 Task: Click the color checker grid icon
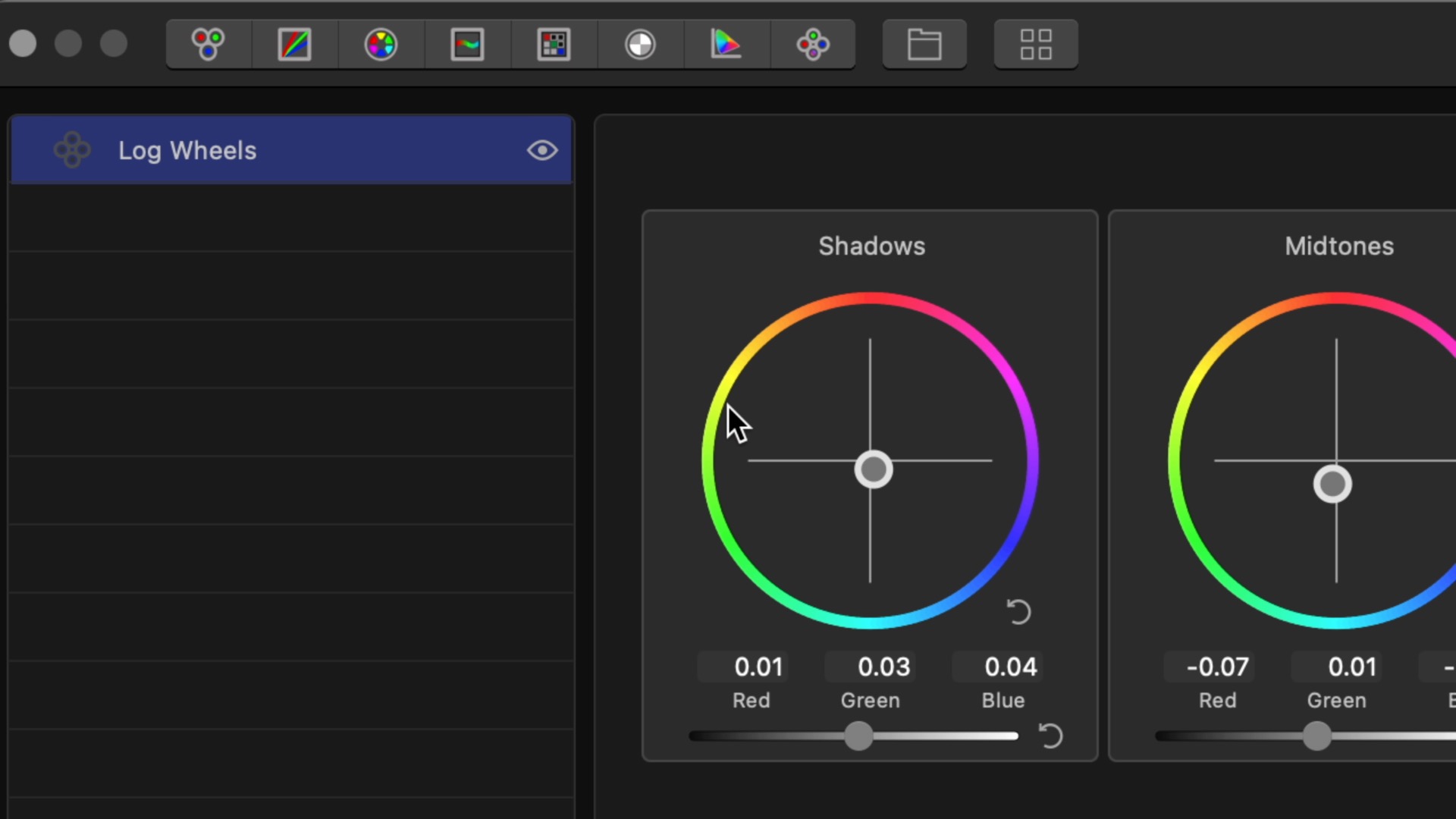[x=554, y=44]
